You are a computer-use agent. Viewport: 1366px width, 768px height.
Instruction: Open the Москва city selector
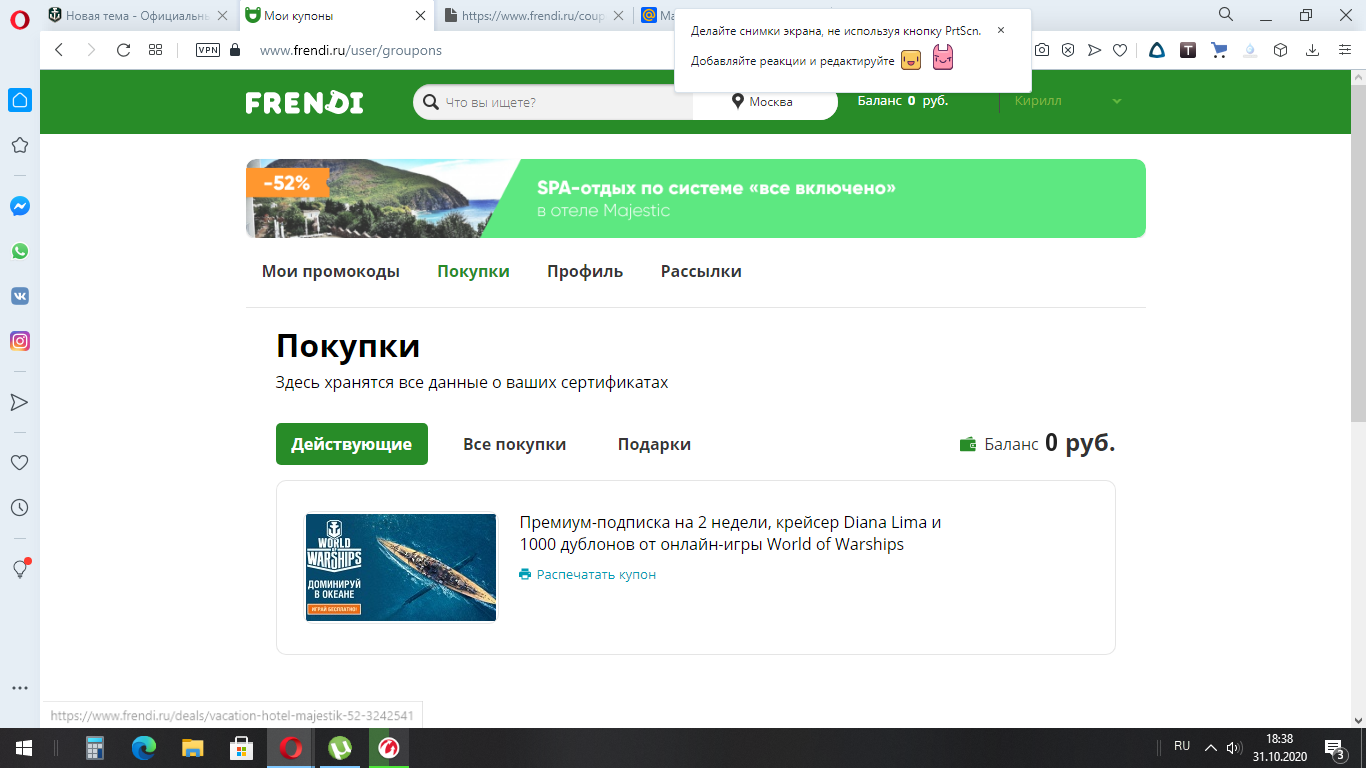point(763,102)
